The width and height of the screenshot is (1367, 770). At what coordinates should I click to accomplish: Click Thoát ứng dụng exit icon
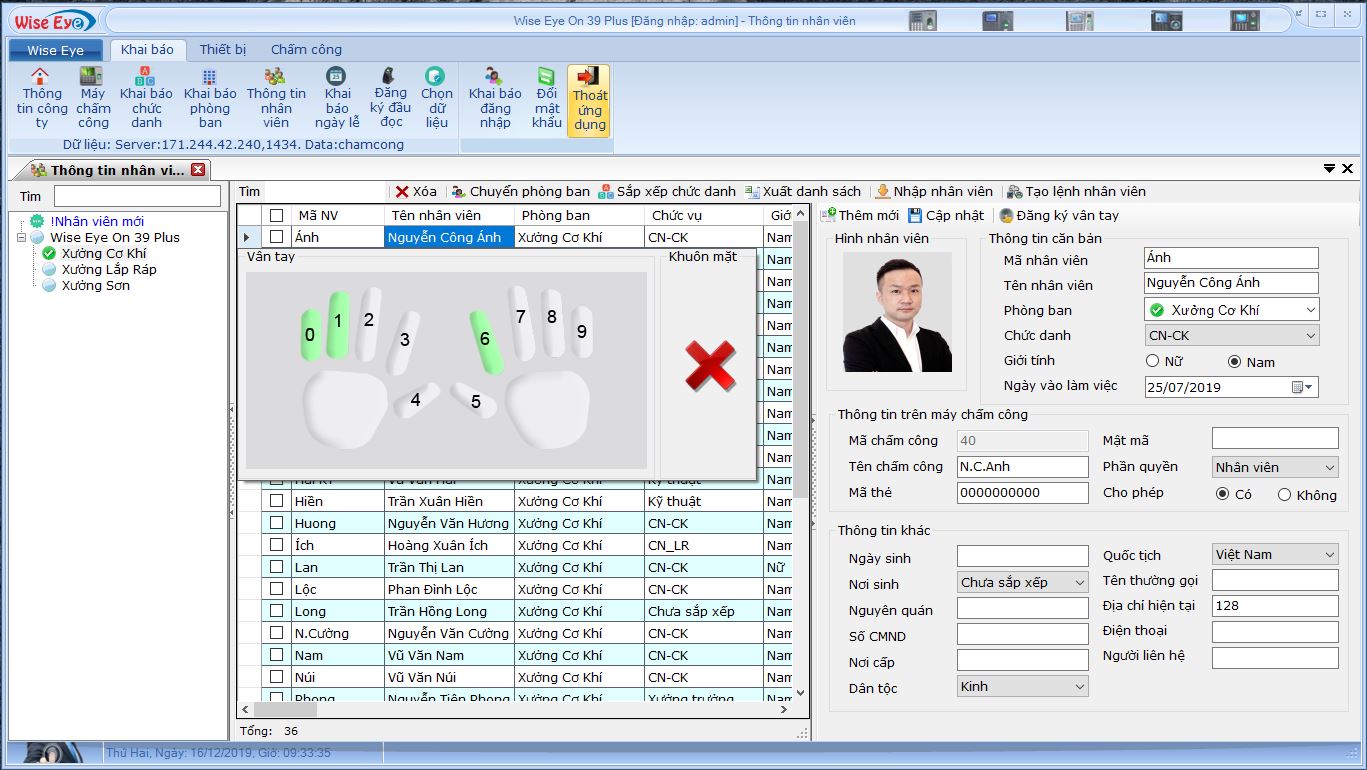pyautogui.click(x=589, y=78)
